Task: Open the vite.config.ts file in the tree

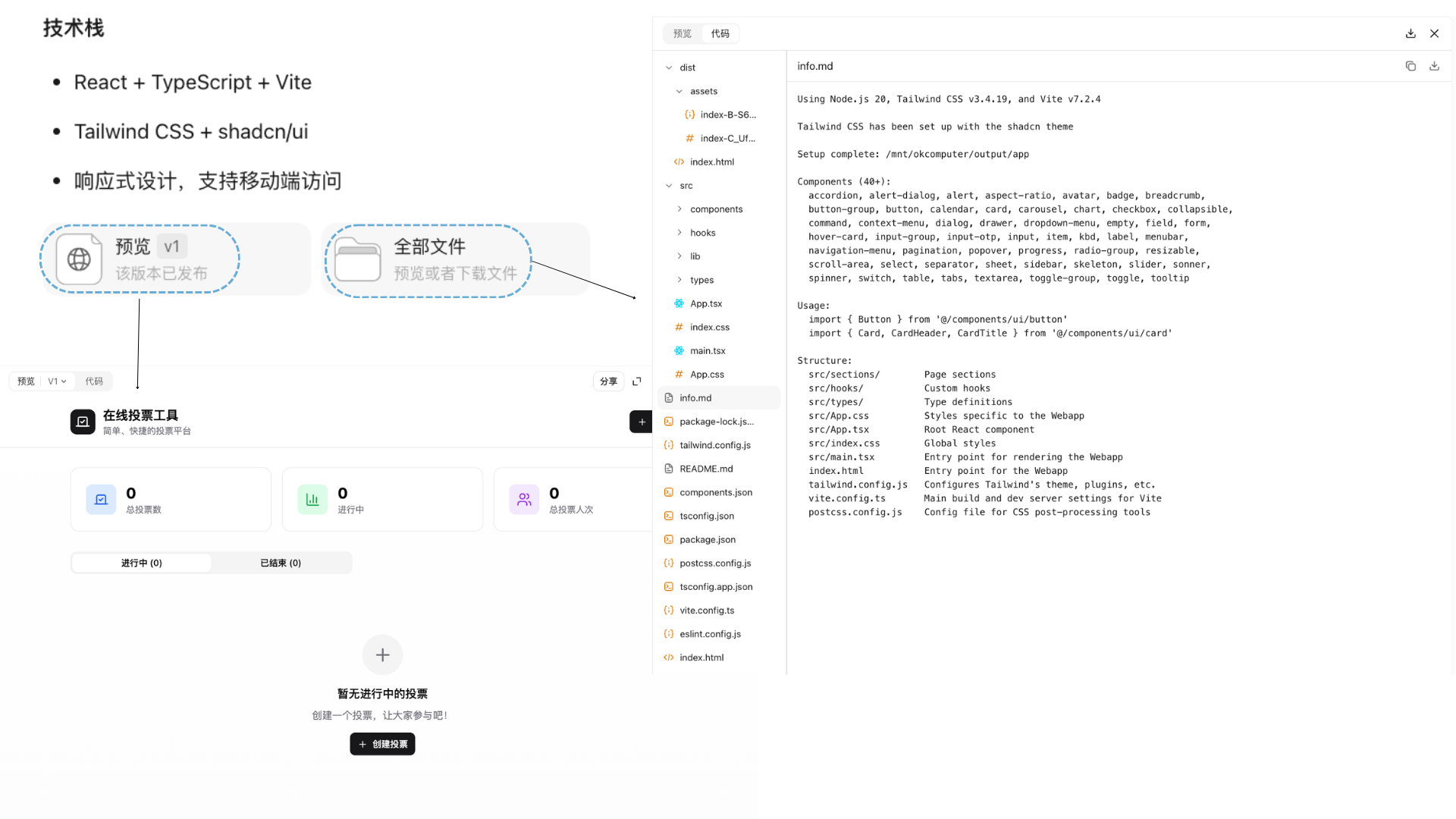Action: point(707,610)
